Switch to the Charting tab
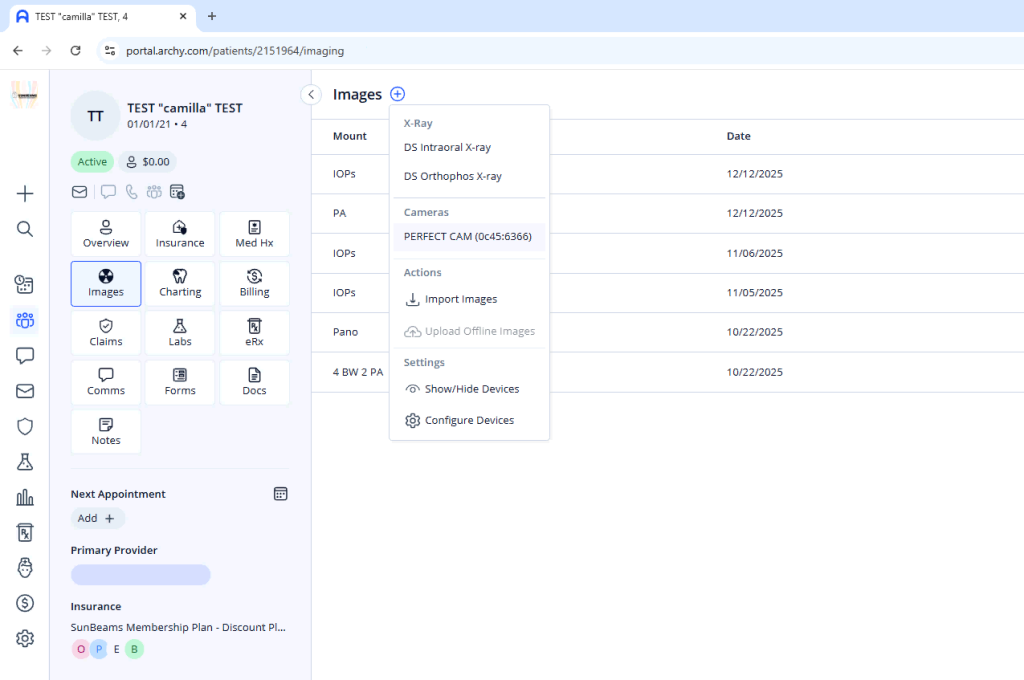Viewport: 1024px width, 680px height. (180, 284)
